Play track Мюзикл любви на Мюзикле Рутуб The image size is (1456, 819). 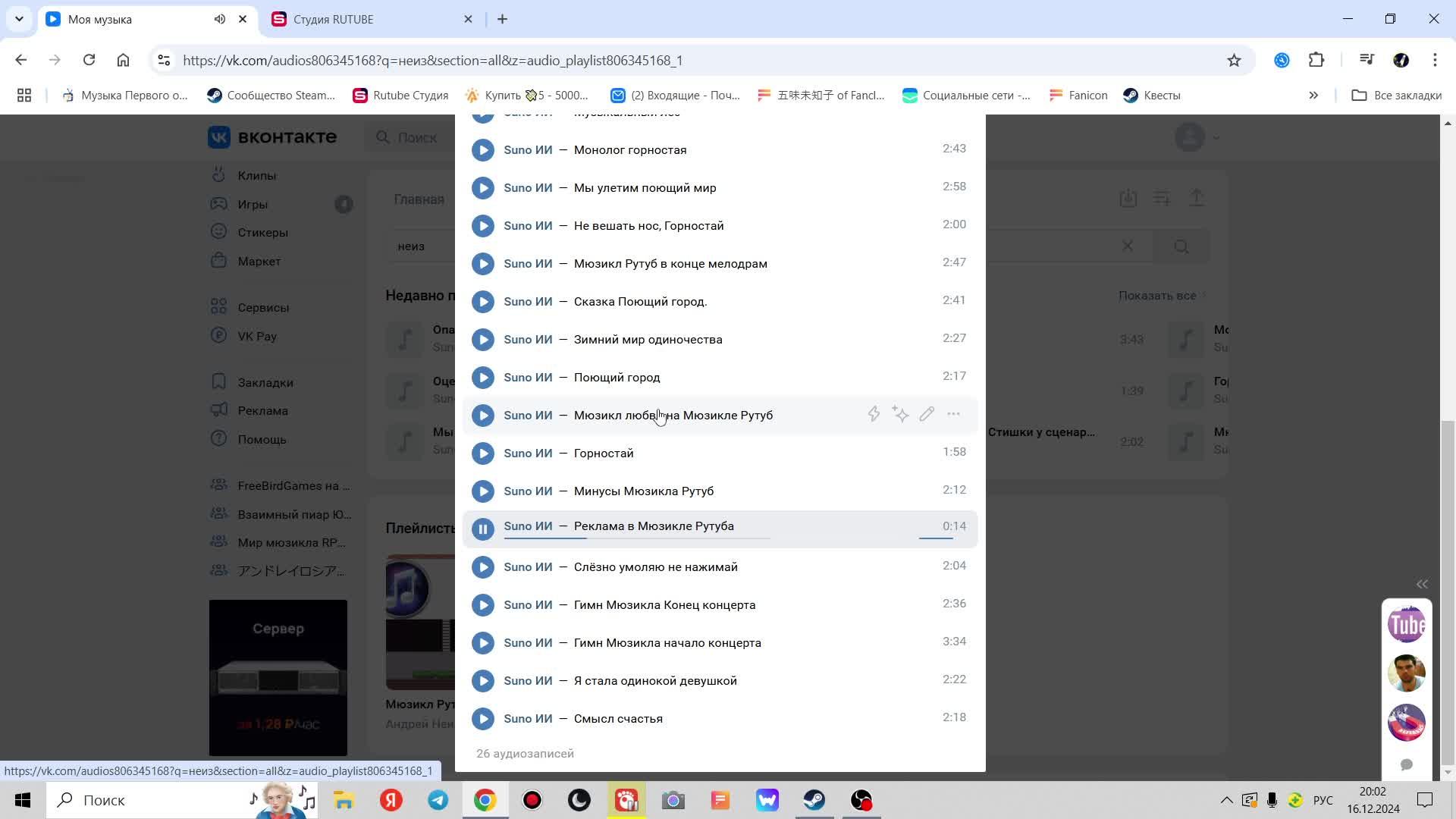(x=483, y=416)
